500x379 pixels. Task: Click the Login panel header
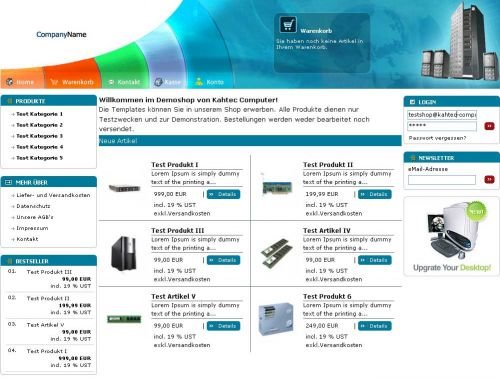tap(452, 102)
